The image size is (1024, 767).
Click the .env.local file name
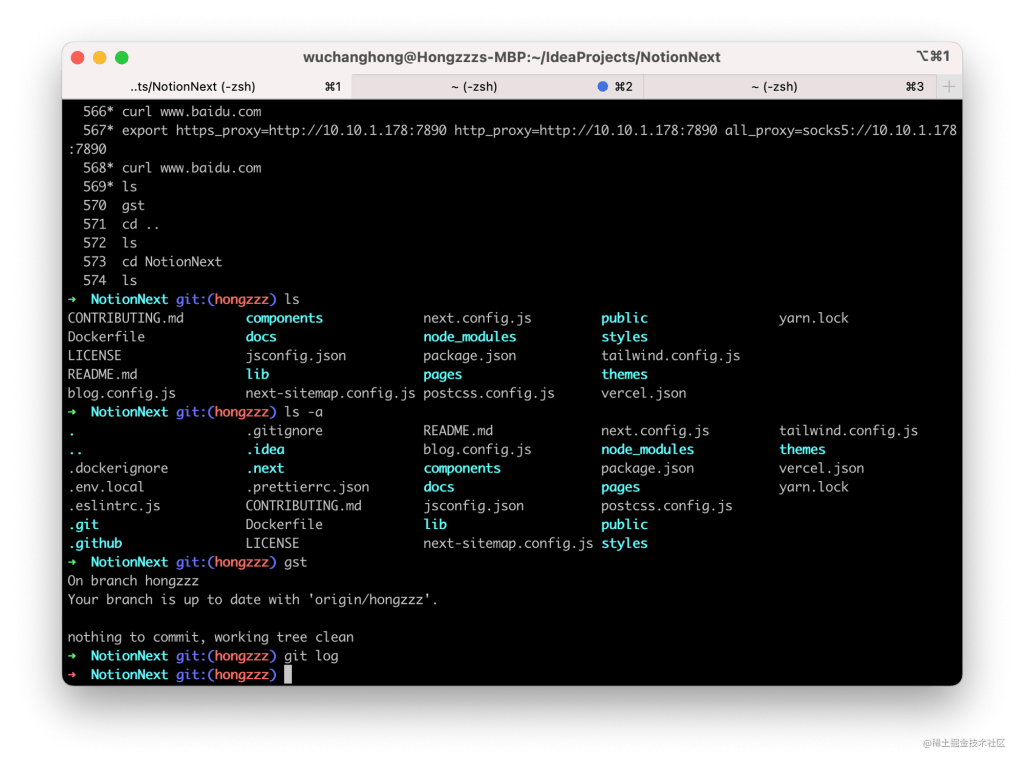(x=106, y=487)
